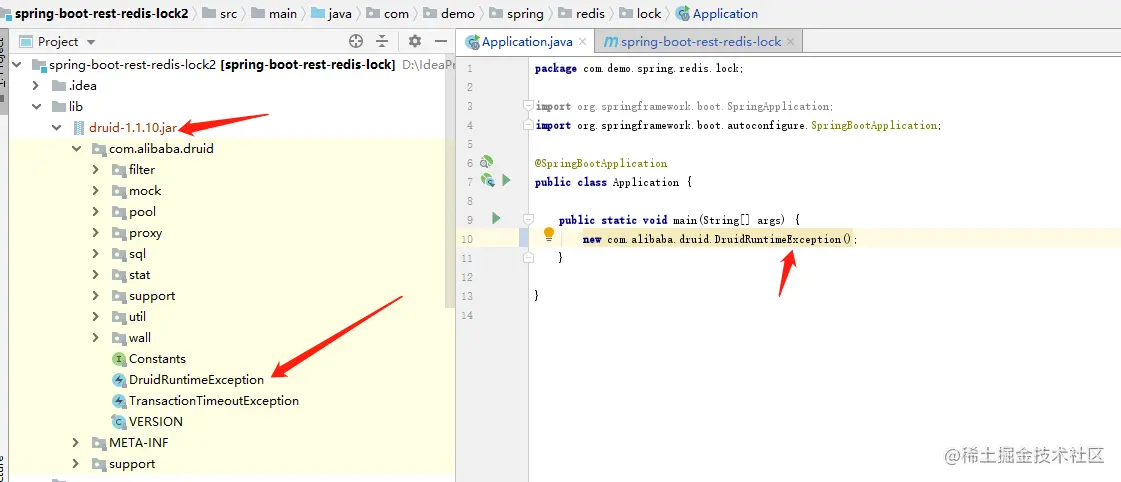Click the run gutter icon on line 7

click(x=506, y=180)
